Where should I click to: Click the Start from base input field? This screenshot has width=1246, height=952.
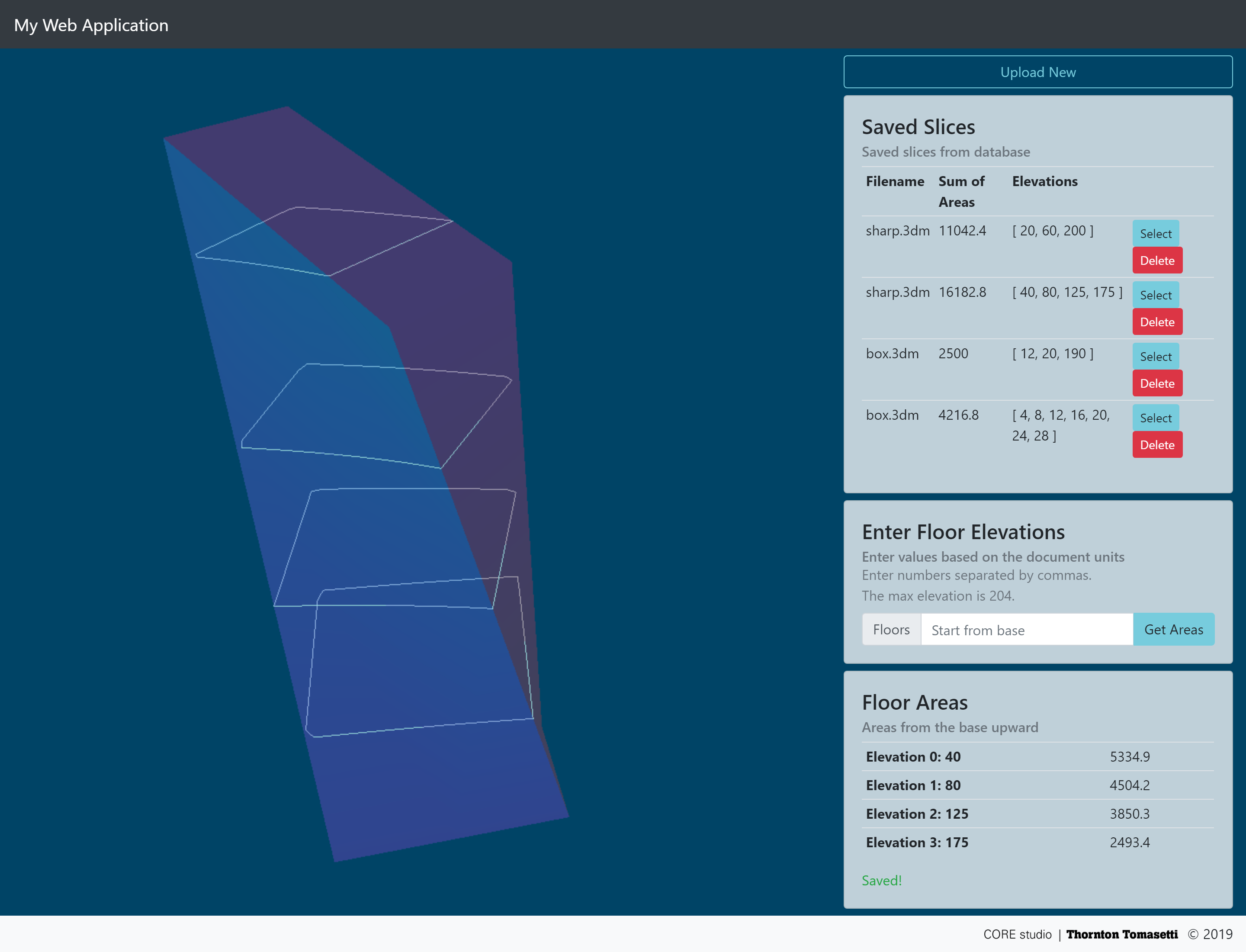click(x=1026, y=630)
